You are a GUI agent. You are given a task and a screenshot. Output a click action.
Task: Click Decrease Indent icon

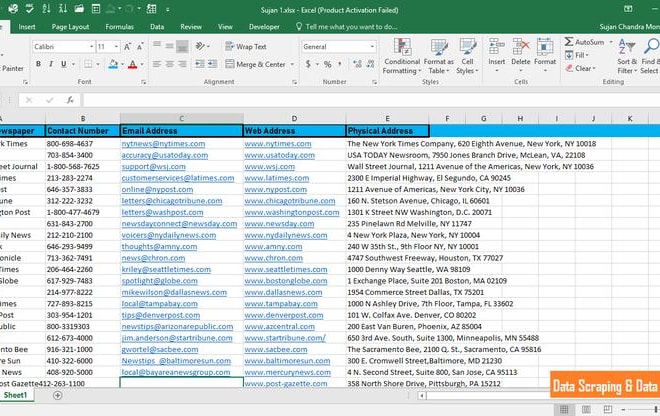coord(200,64)
